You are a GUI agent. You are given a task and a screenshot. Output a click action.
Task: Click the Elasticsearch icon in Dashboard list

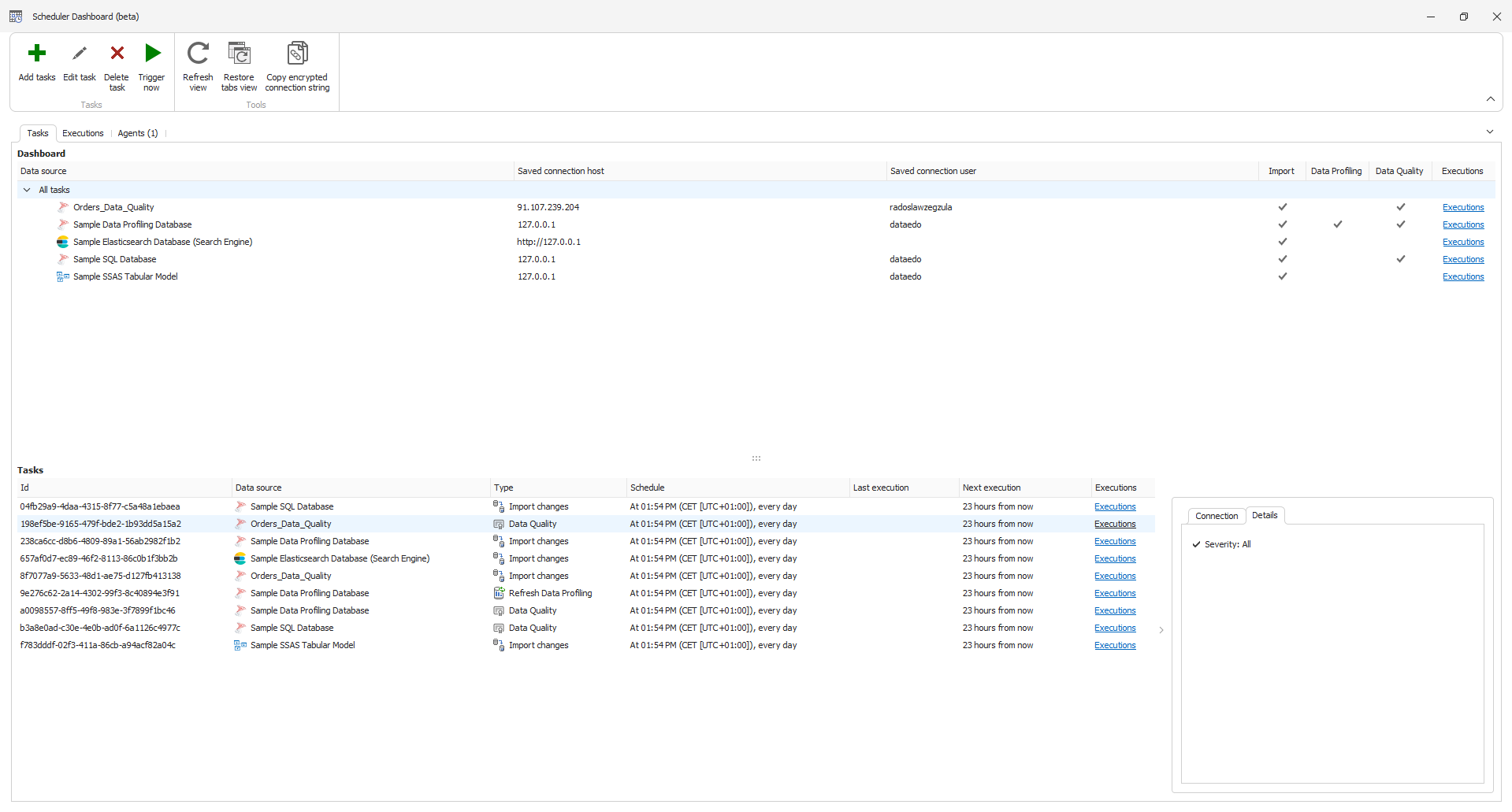point(63,242)
